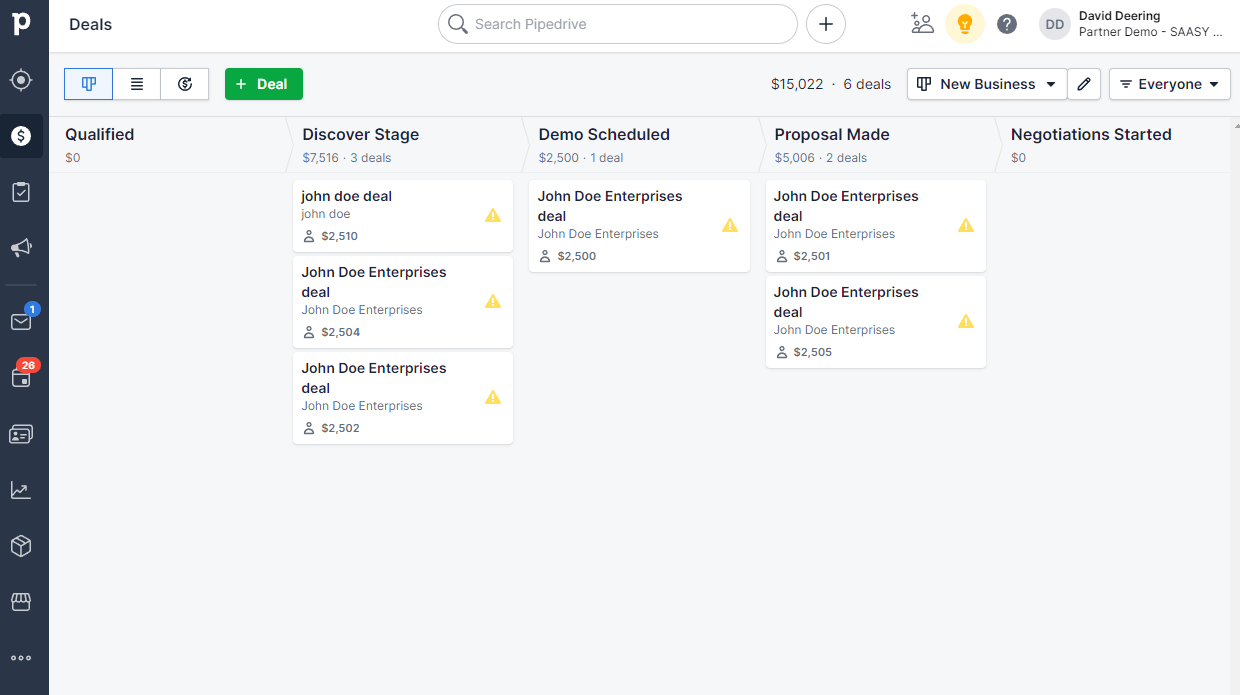The height and width of the screenshot is (695, 1240).
Task: Click $7,516 · 3 deals summary
Action: pyautogui.click(x=347, y=158)
